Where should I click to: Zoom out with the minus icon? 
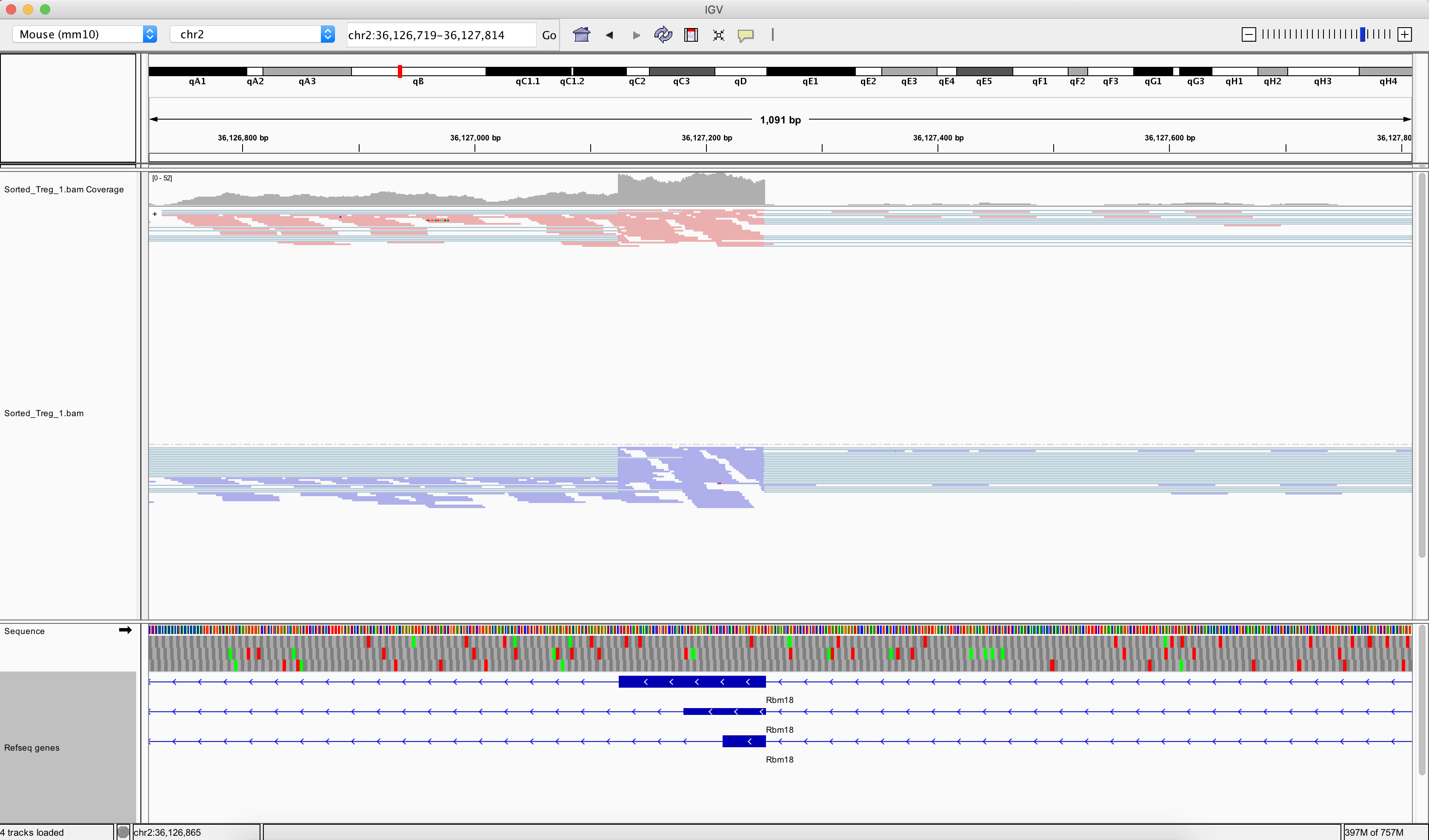1249,34
